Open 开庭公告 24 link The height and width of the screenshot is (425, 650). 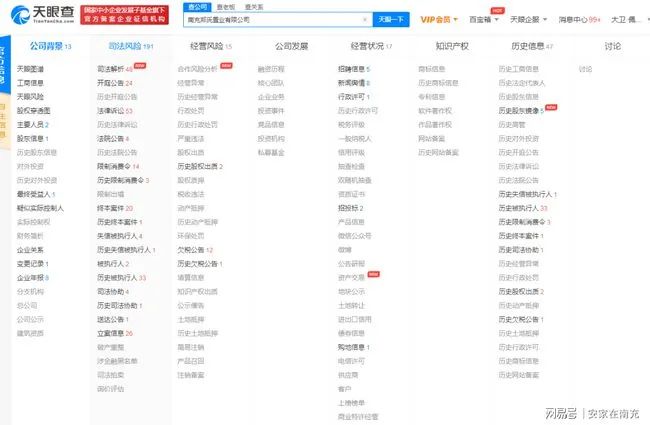(115, 83)
